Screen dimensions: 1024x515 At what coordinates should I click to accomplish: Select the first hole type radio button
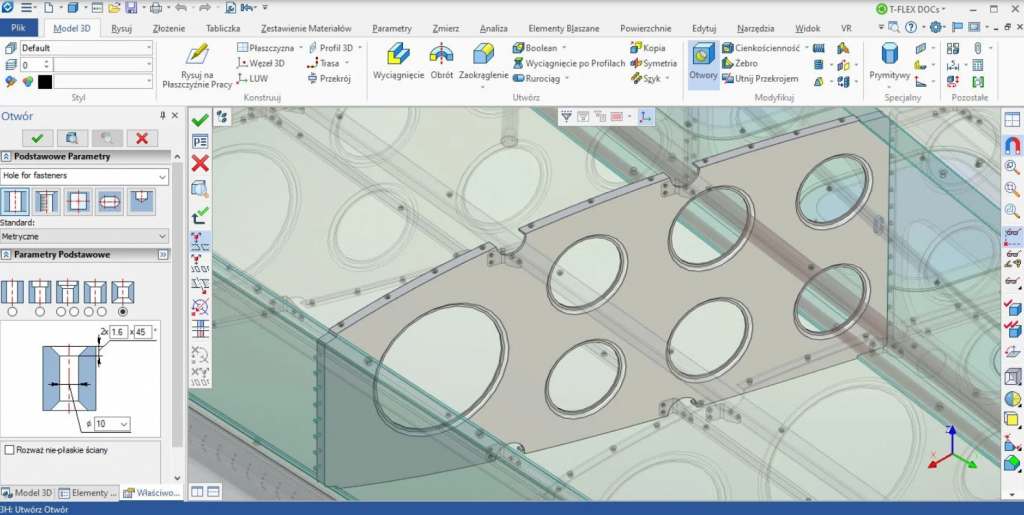tap(11, 312)
